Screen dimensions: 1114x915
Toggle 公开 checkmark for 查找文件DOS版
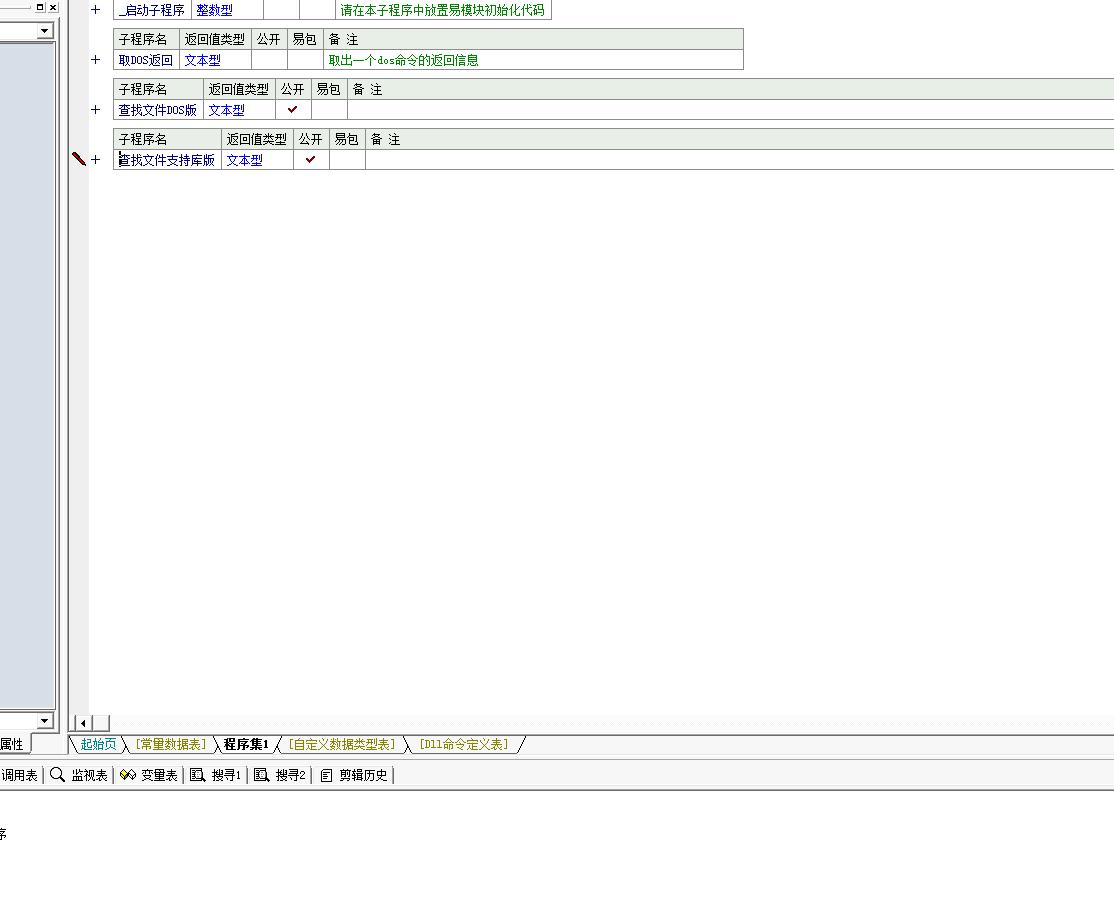[293, 110]
